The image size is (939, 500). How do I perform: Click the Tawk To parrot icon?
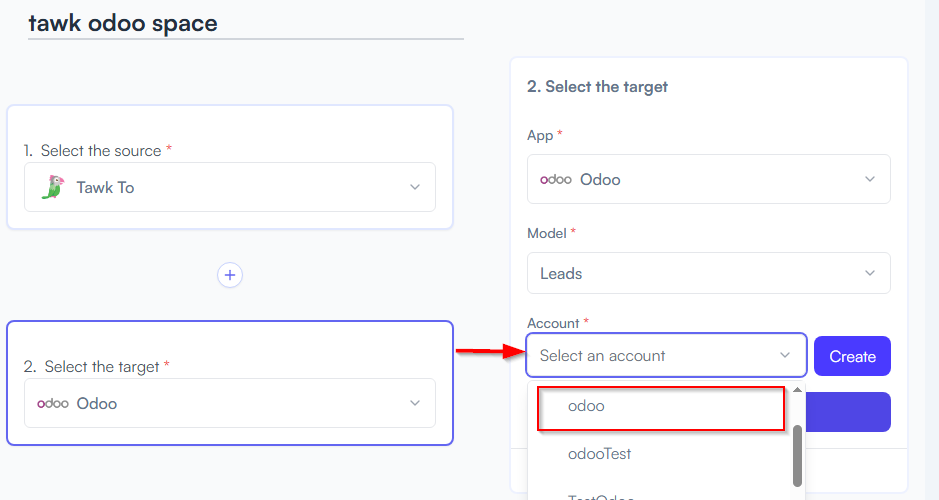53,187
